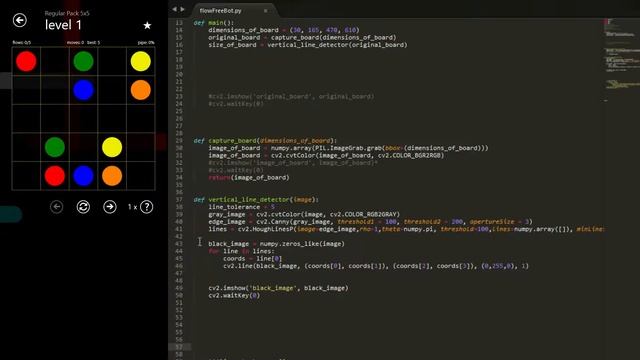Select the orange dot in the bottom row
640x360 pixels.
(x=112, y=176)
